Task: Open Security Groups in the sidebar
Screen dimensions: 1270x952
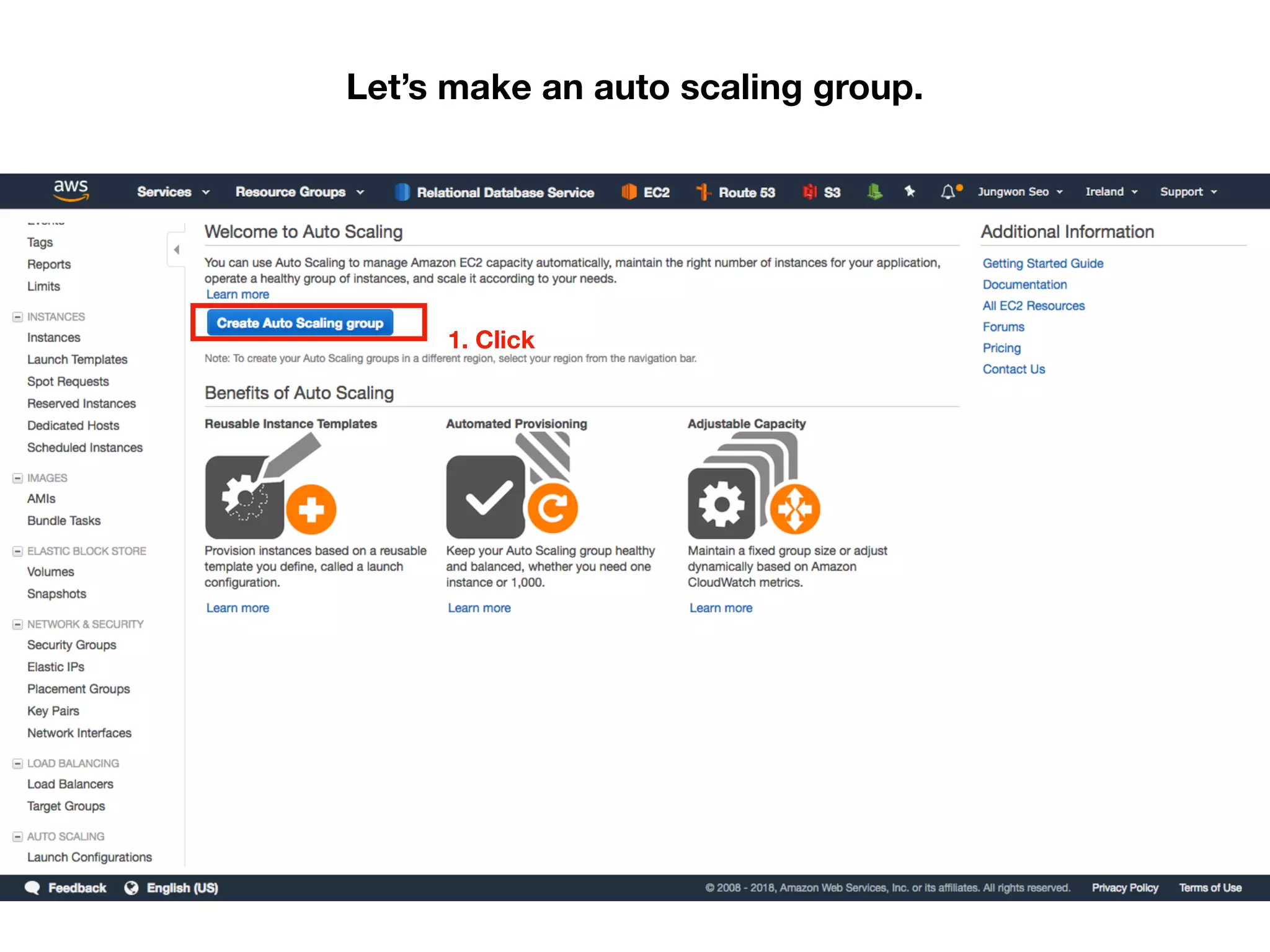Action: pos(72,645)
